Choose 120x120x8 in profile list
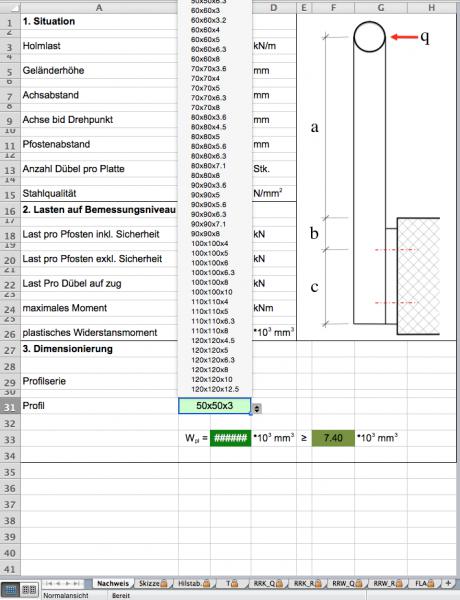Screen dimensions: 460x600 (210, 370)
